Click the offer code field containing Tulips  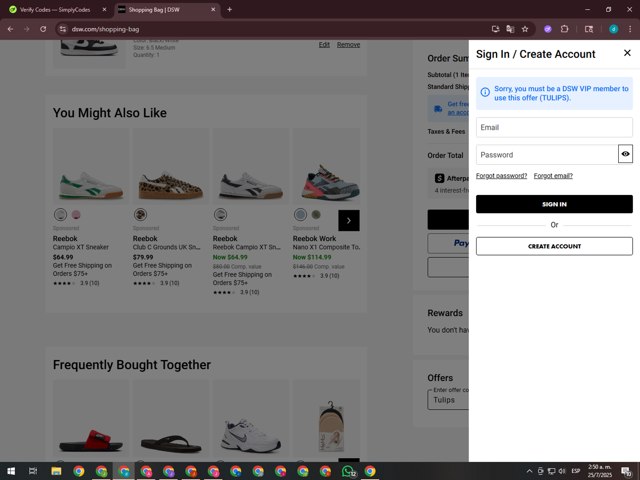448,400
